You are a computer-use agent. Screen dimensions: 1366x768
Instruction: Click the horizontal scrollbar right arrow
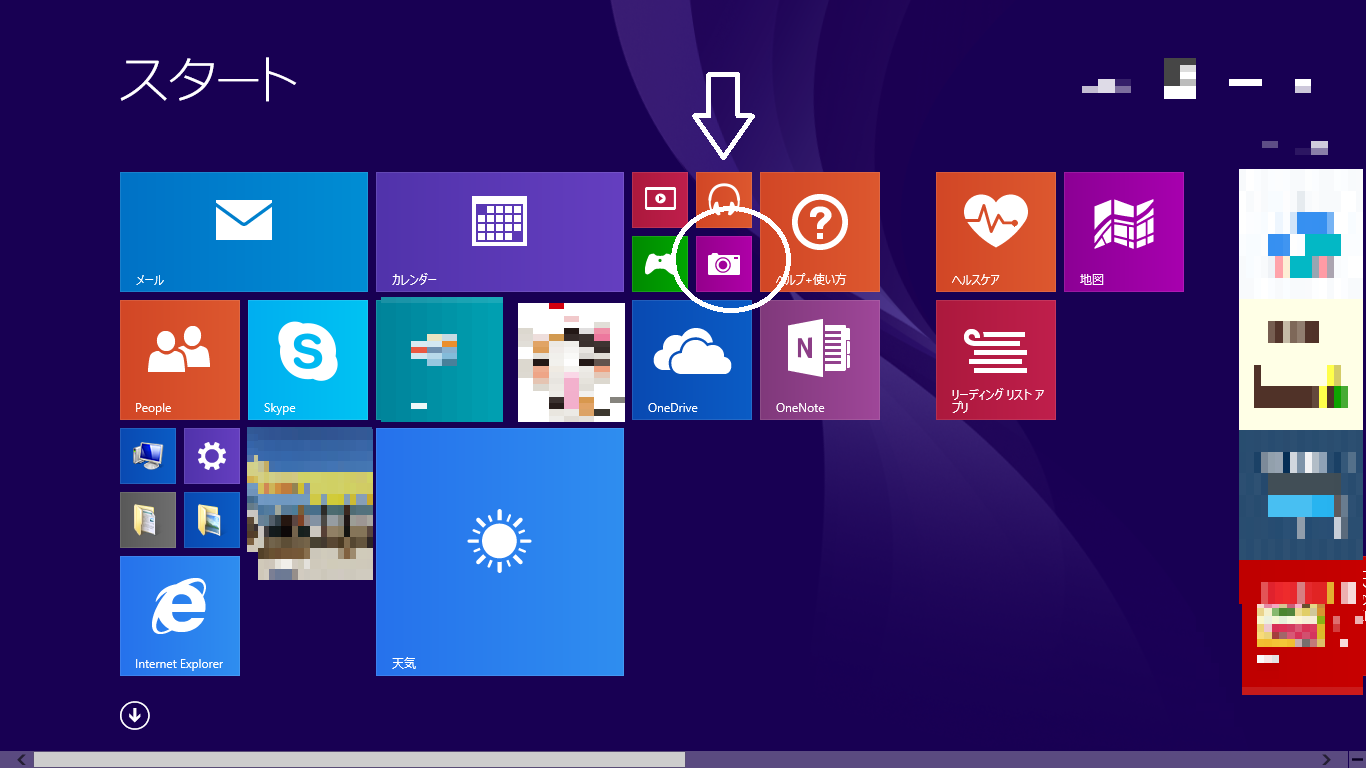click(1327, 760)
